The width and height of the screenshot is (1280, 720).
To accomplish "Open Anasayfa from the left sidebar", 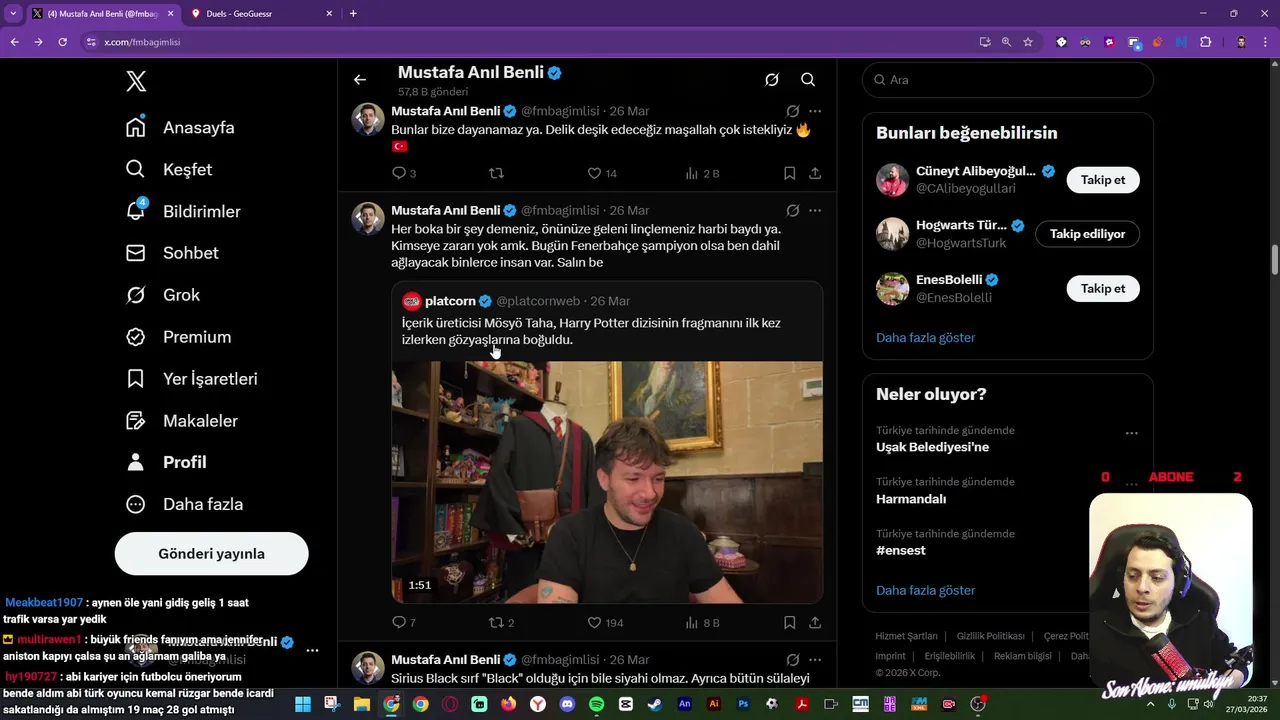I will pyautogui.click(x=181, y=128).
